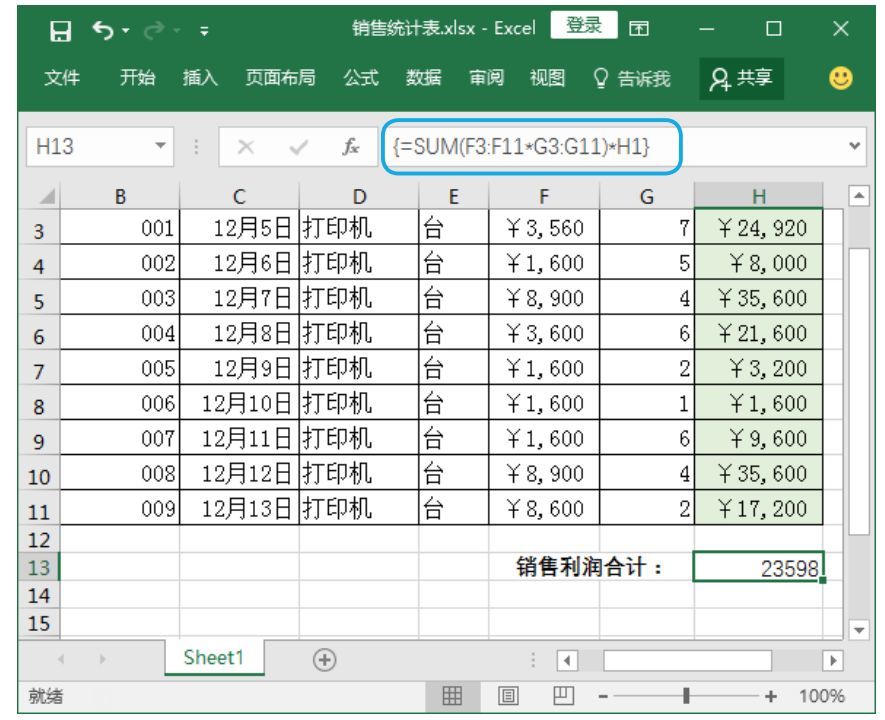The height and width of the screenshot is (720, 885).
Task: Expand the formula bar chevron
Action: click(x=855, y=146)
